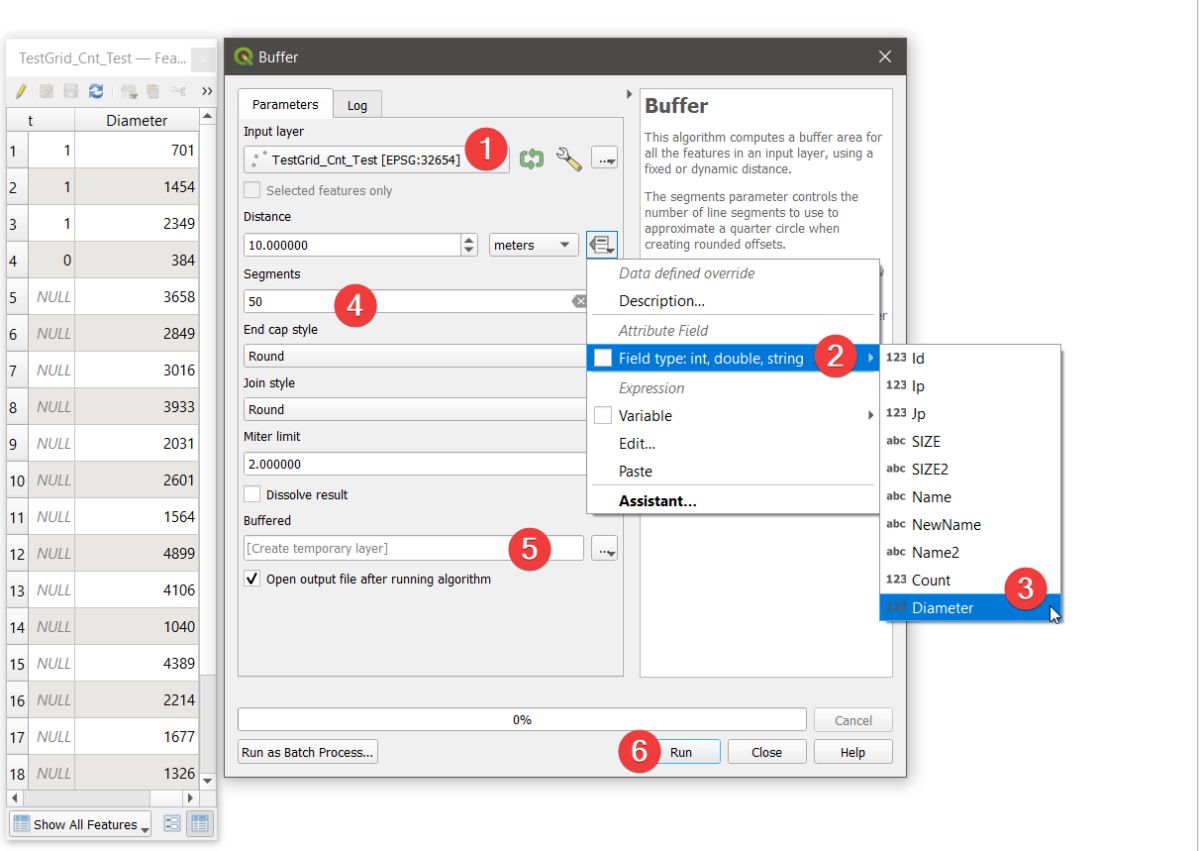Toggle Selected features only checkbox
This screenshot has width=1199, height=851.
tap(252, 190)
